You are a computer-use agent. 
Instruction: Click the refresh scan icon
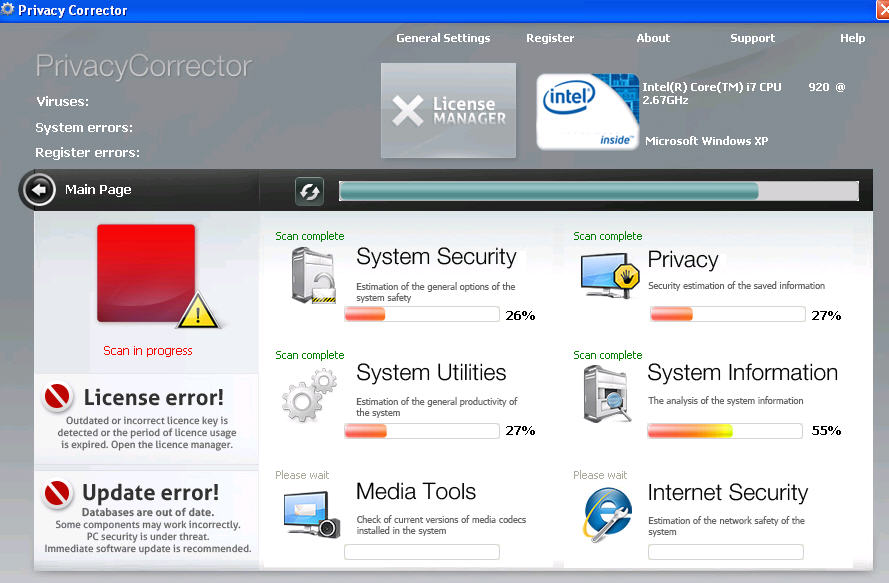tap(309, 191)
